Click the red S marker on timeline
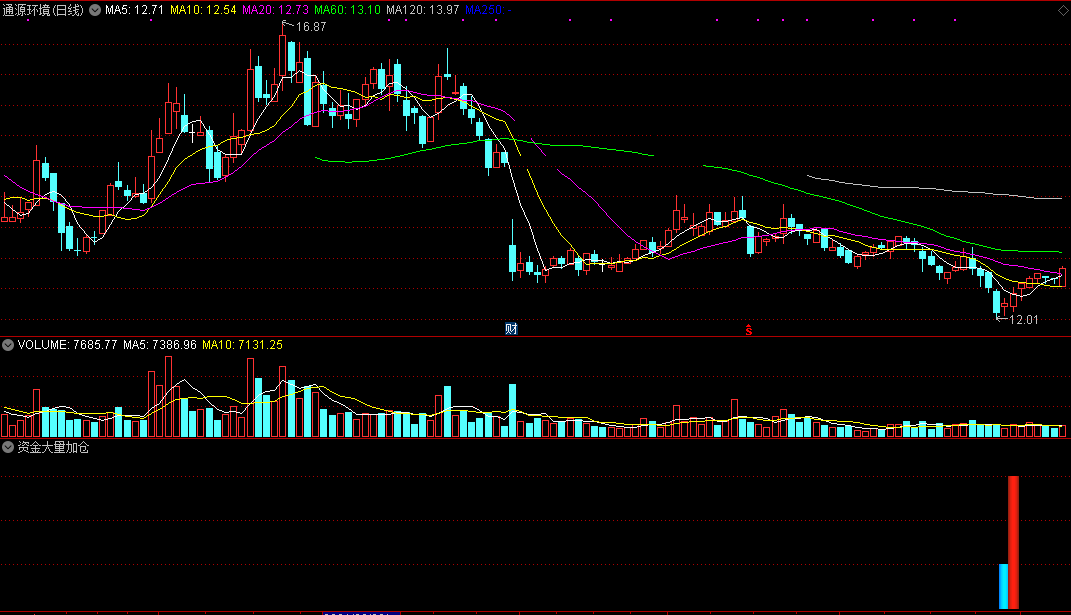Image resolution: width=1071 pixels, height=615 pixels. point(749,330)
